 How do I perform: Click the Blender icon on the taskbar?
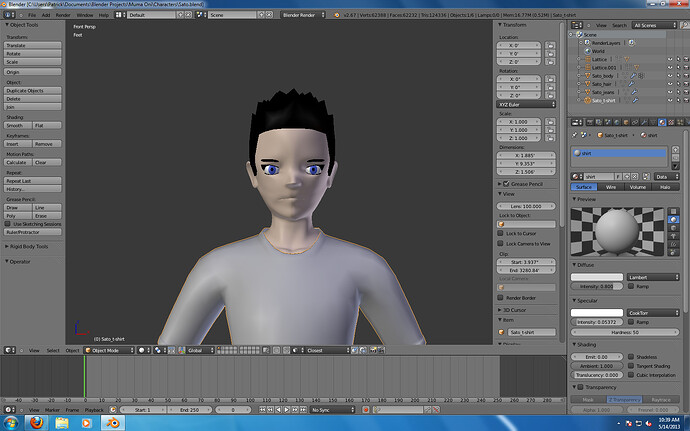click(113, 423)
